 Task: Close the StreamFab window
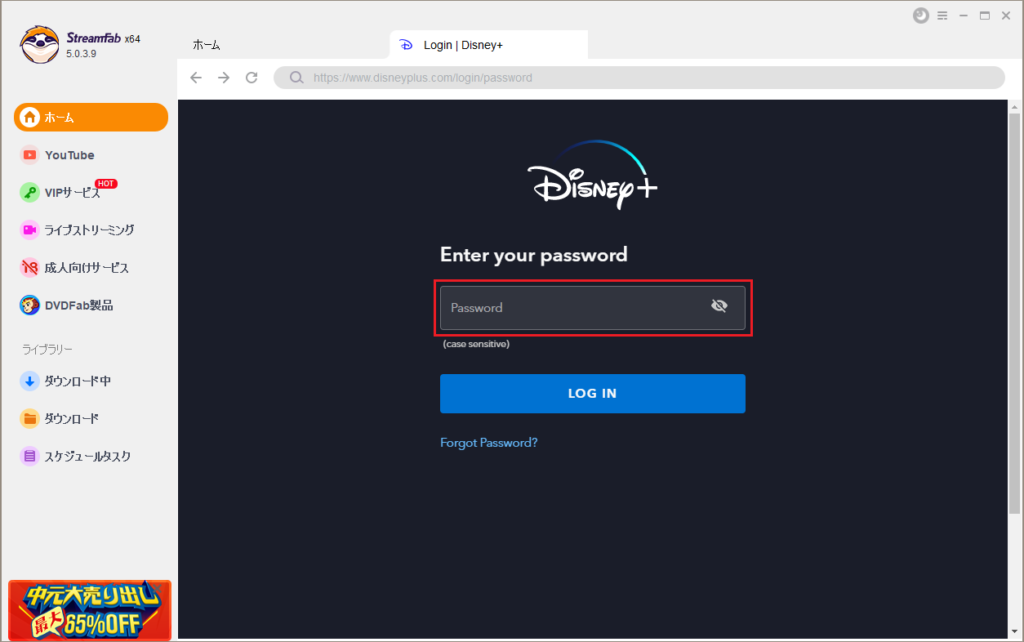click(1006, 16)
